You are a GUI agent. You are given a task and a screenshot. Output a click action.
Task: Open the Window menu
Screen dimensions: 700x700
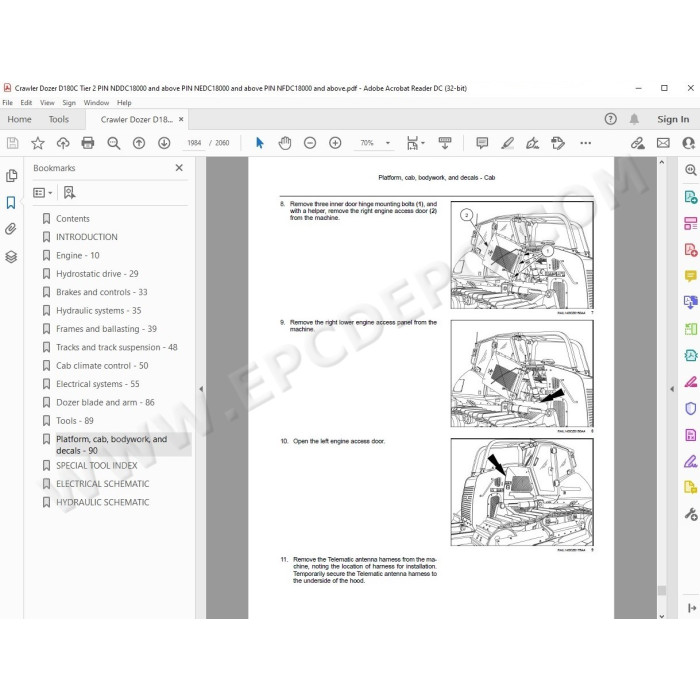[x=96, y=103]
